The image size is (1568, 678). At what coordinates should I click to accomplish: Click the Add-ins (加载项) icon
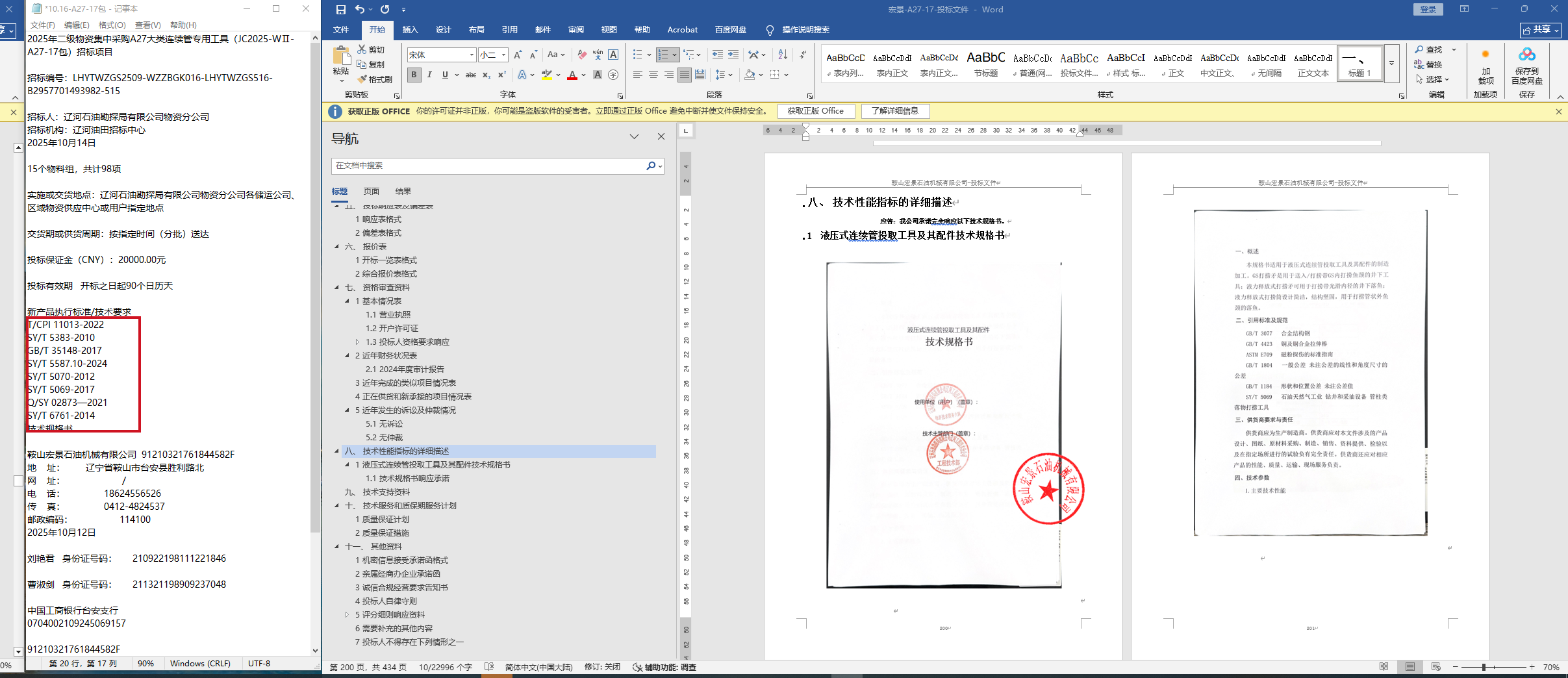[1486, 55]
